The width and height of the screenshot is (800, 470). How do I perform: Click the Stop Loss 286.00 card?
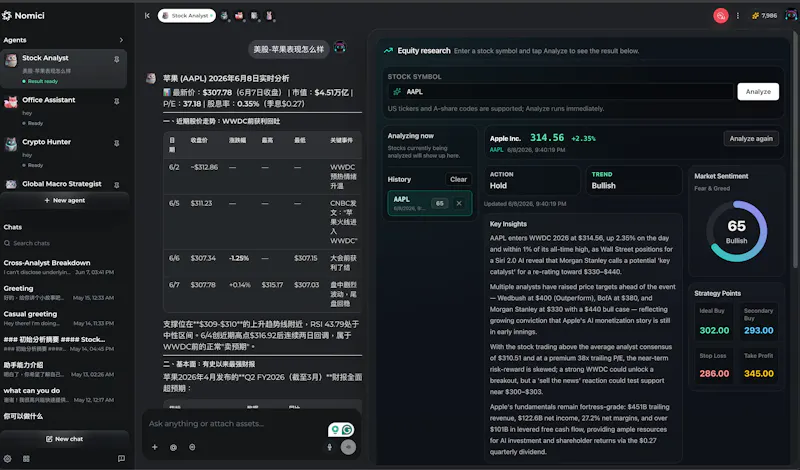[714, 366]
